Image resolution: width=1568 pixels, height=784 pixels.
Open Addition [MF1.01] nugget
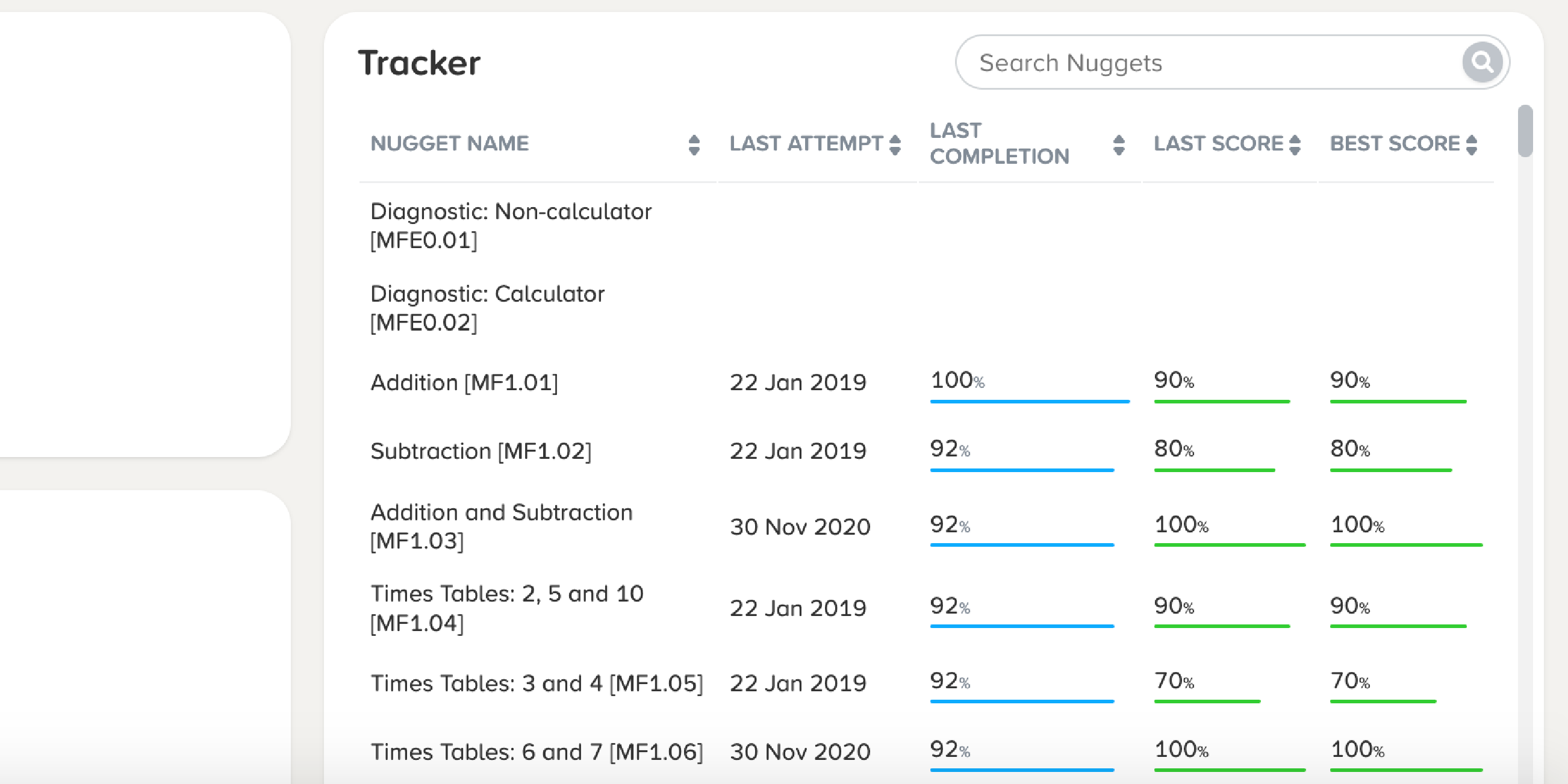coord(464,382)
